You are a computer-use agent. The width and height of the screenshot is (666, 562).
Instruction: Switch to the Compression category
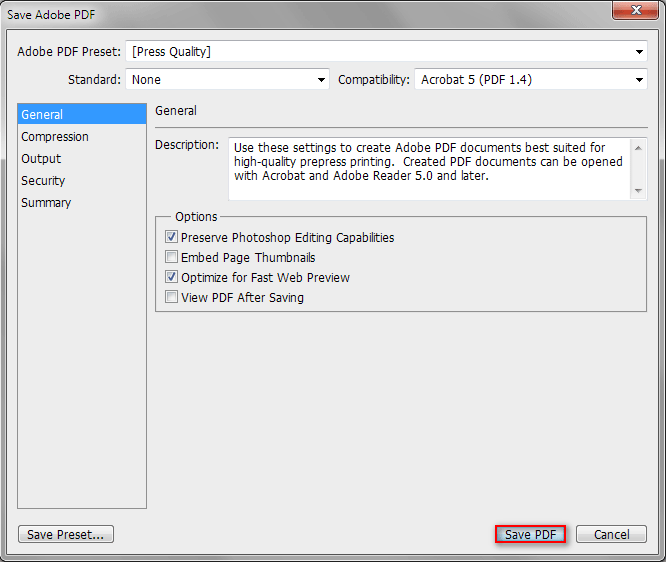coord(82,136)
